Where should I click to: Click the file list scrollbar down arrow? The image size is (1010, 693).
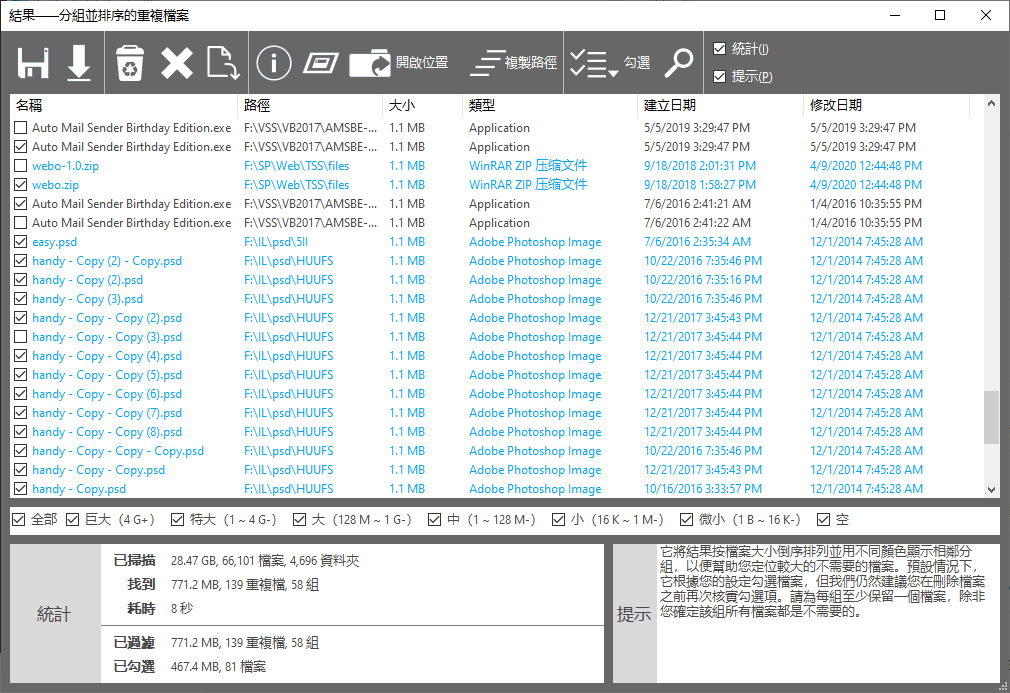[991, 489]
